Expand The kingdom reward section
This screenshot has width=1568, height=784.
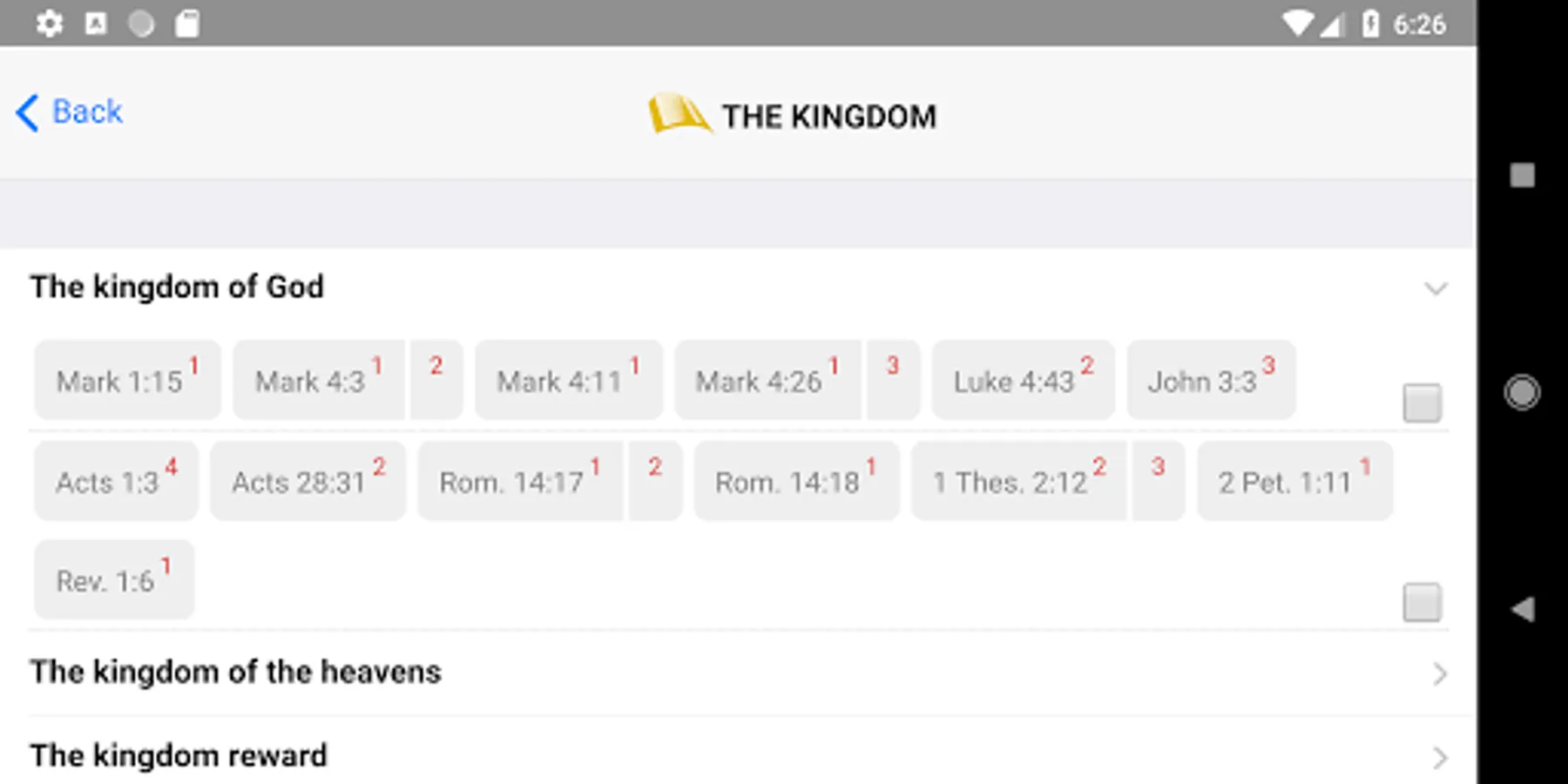coord(1439,757)
